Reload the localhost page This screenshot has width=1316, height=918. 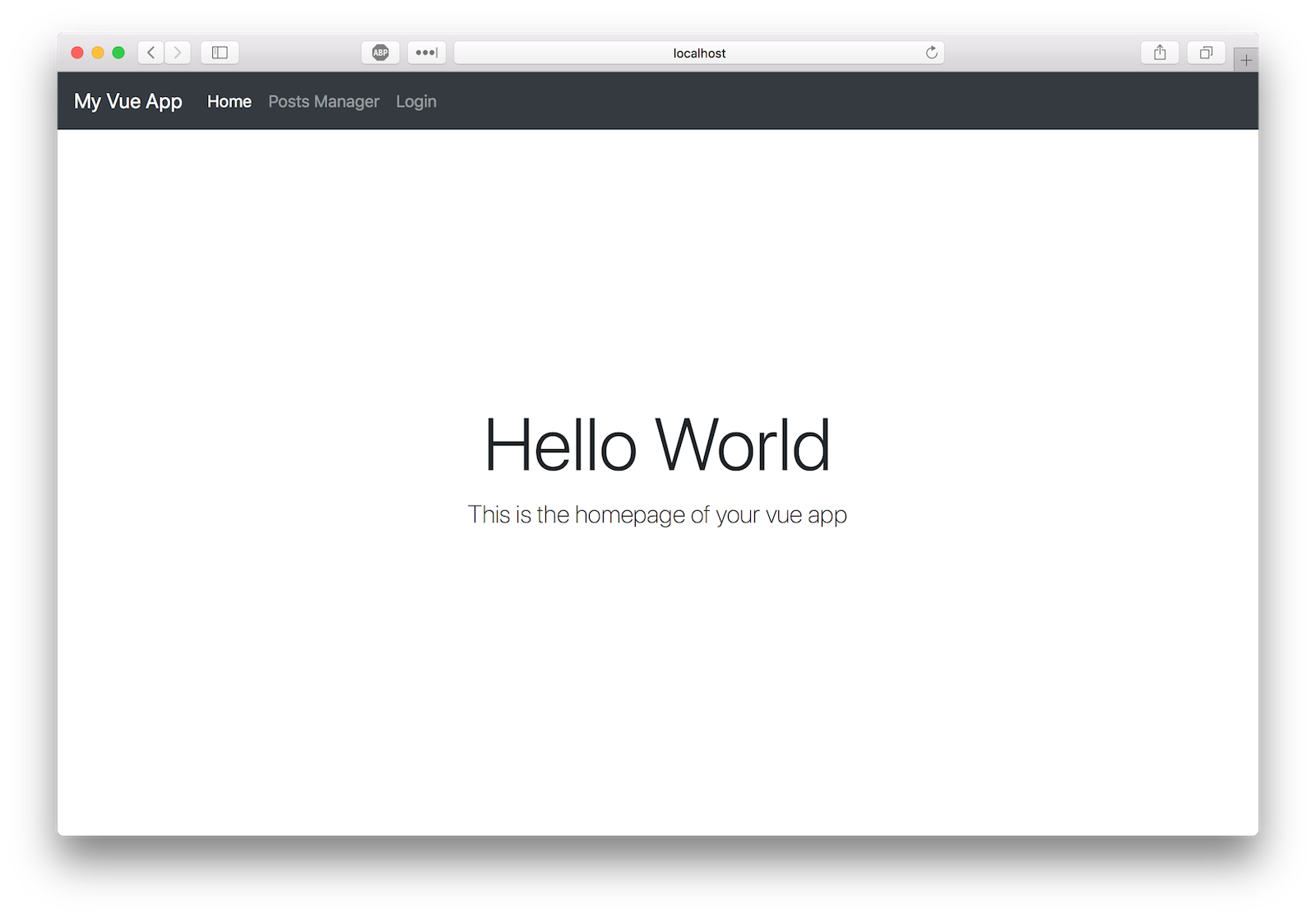point(930,52)
